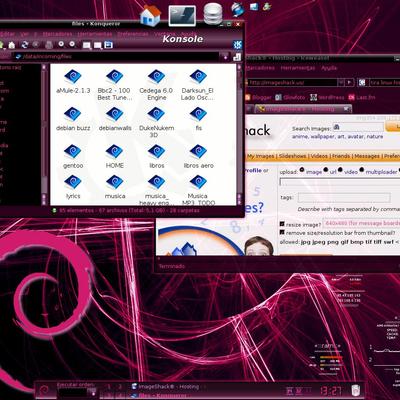Reload the folder in Konqueror toolbar
The width and height of the screenshot is (400, 400).
coord(25,45)
